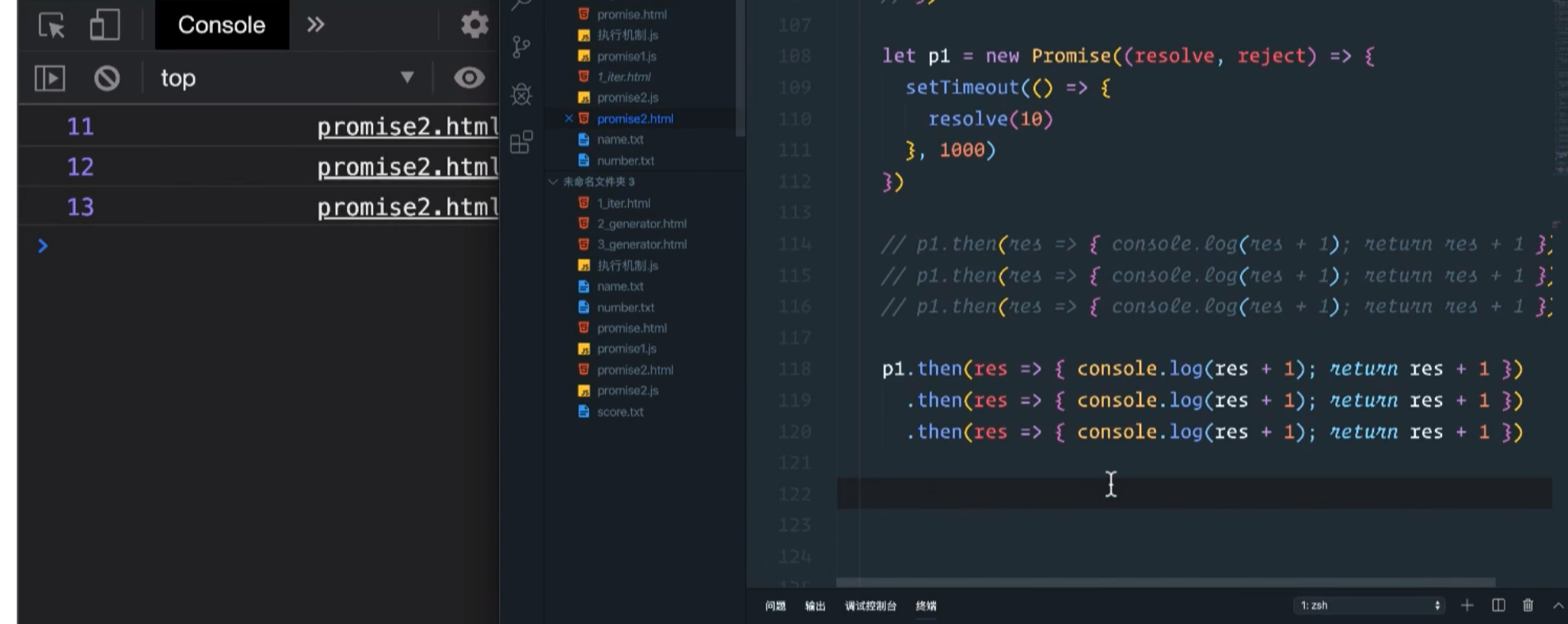1568x624 pixels.
Task: Kill the terminal with trash icon
Action: [1528, 605]
